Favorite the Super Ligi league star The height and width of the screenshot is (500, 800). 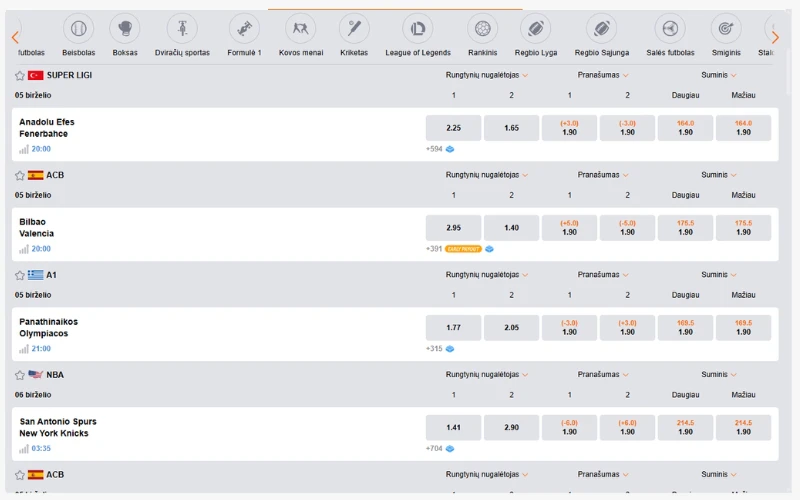pyautogui.click(x=20, y=76)
